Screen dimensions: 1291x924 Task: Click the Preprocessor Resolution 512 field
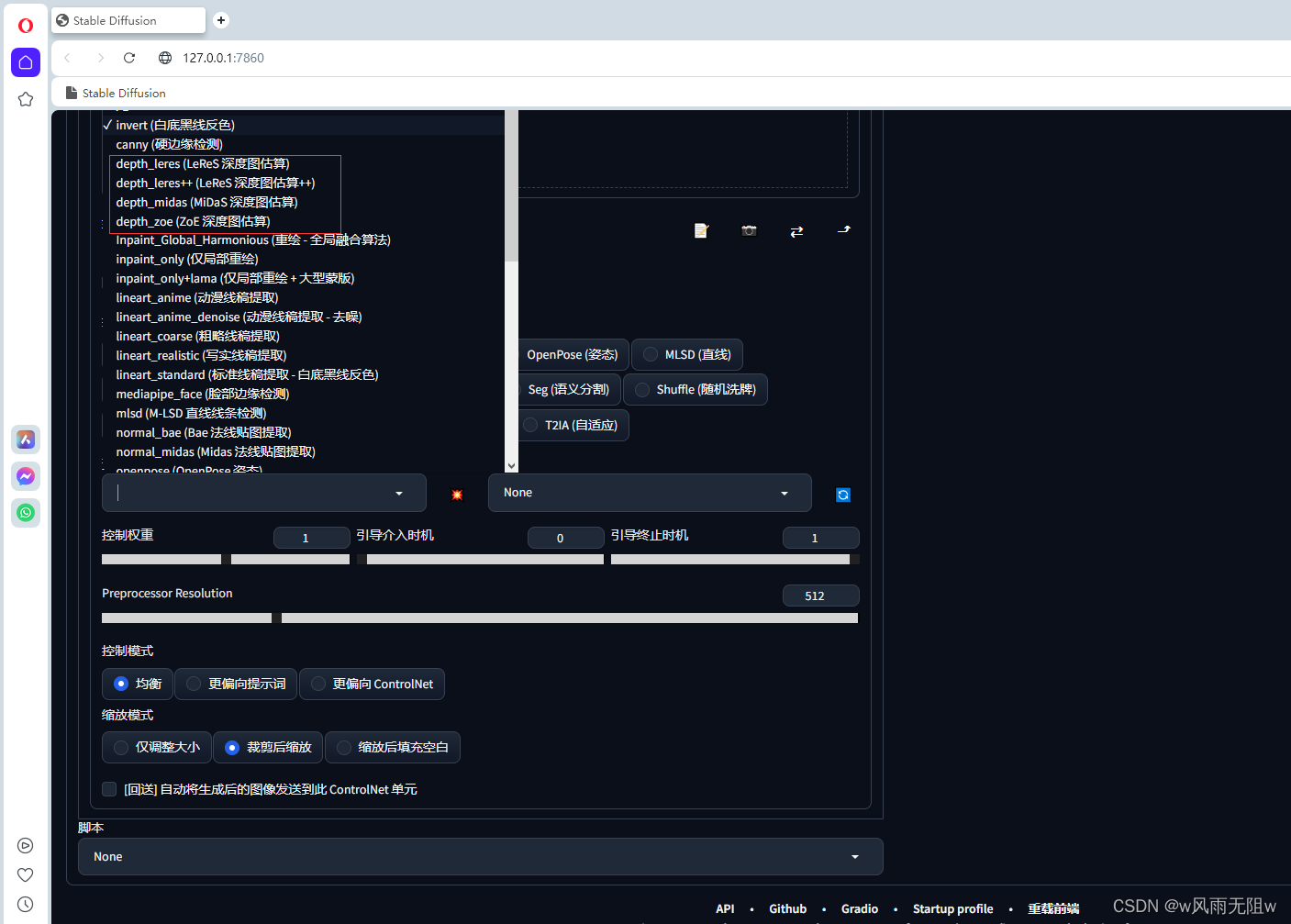pyautogui.click(x=821, y=596)
